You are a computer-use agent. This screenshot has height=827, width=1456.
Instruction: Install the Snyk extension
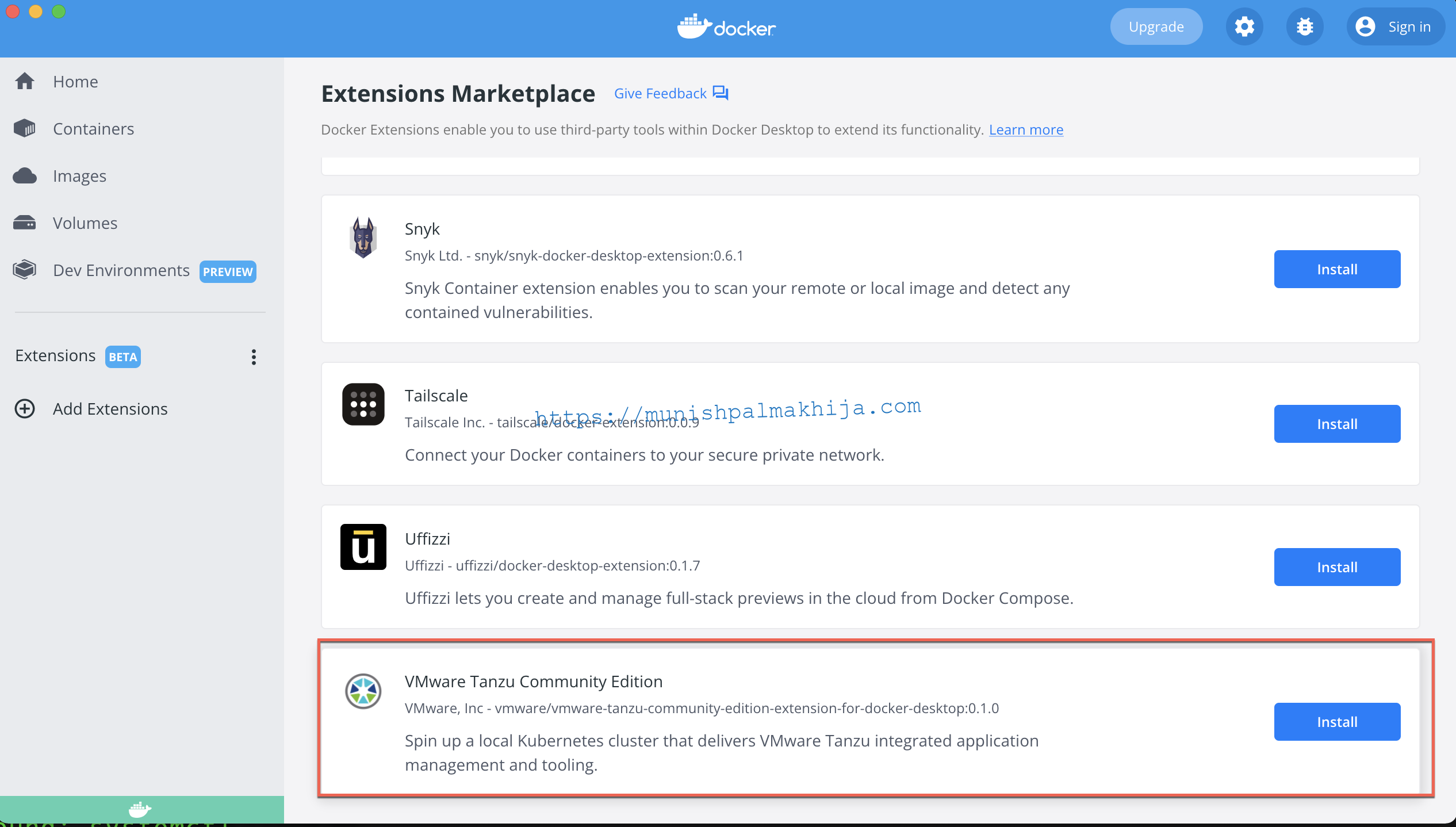coord(1337,269)
